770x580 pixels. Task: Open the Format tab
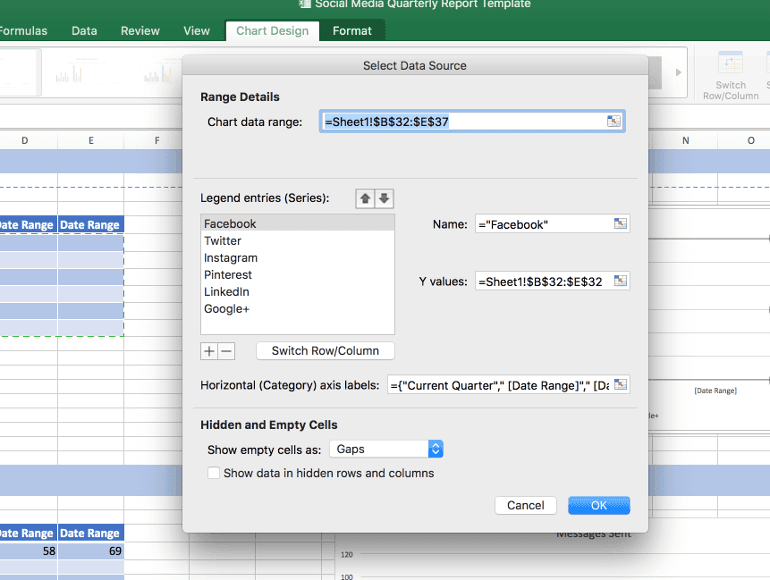[x=352, y=31]
